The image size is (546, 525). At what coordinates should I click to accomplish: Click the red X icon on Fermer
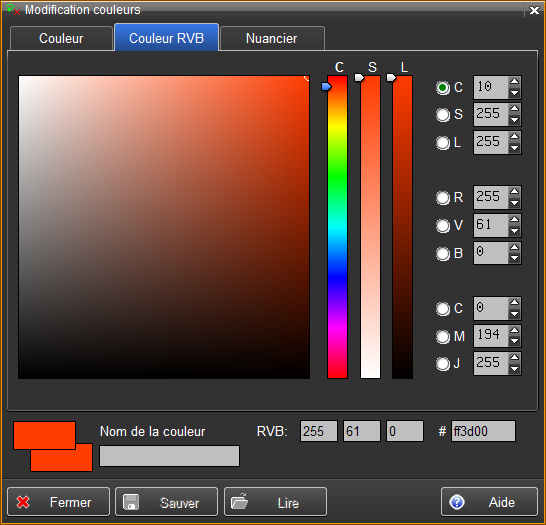click(23, 502)
